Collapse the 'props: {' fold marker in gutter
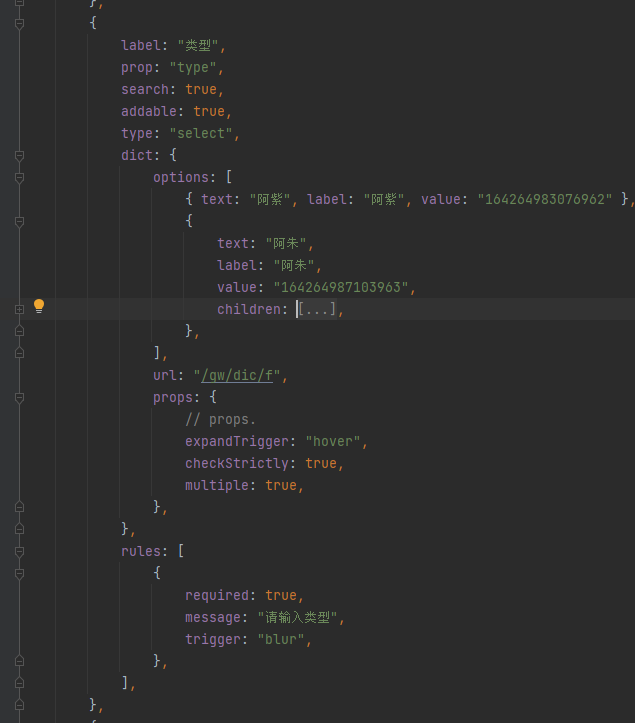 [x=19, y=398]
